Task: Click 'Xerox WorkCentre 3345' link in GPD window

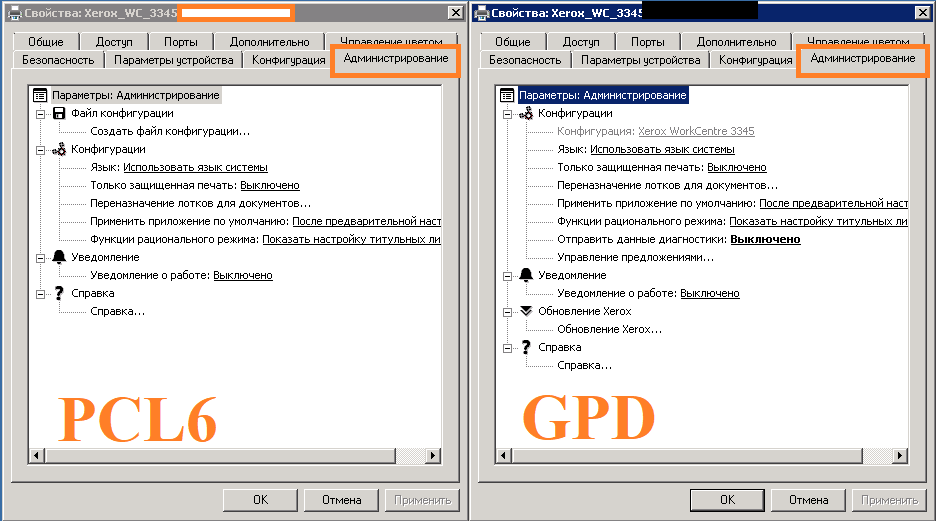Action: (696, 131)
